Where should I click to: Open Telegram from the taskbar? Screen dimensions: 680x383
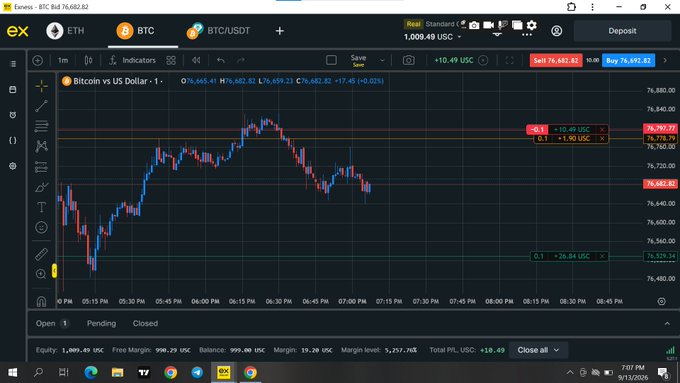click(197, 373)
